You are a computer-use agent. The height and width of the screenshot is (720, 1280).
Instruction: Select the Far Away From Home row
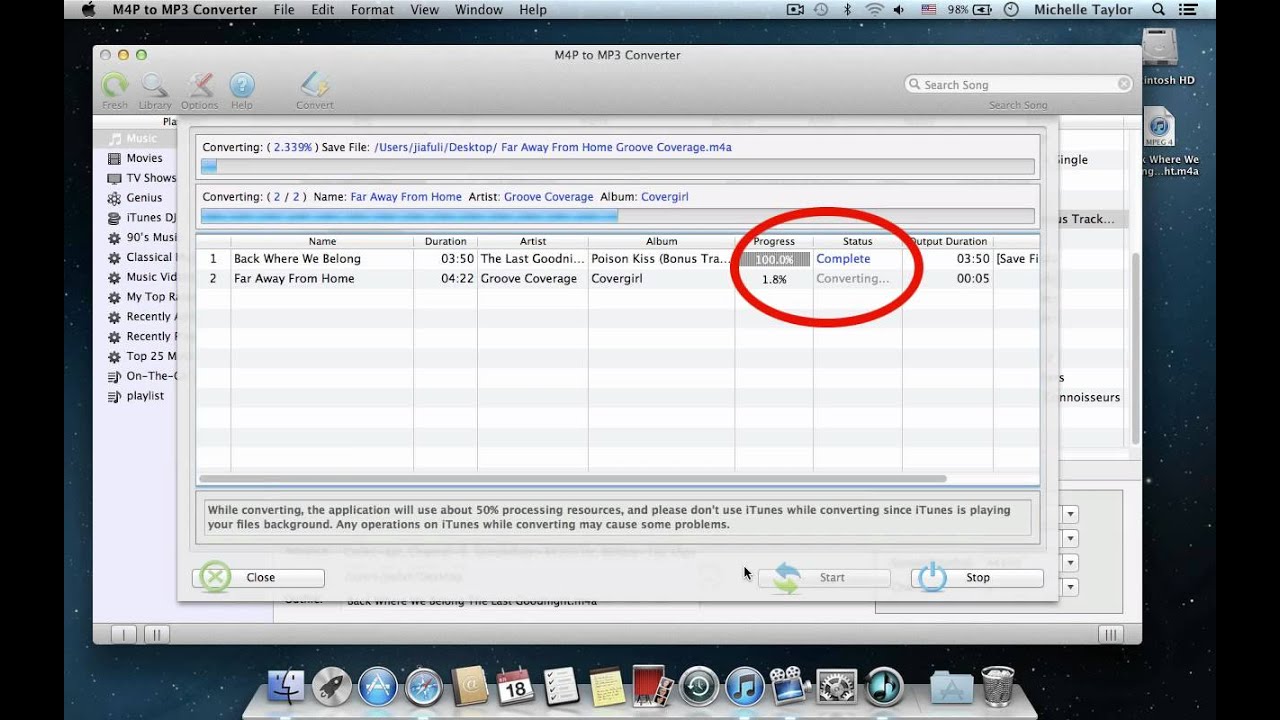coord(617,279)
